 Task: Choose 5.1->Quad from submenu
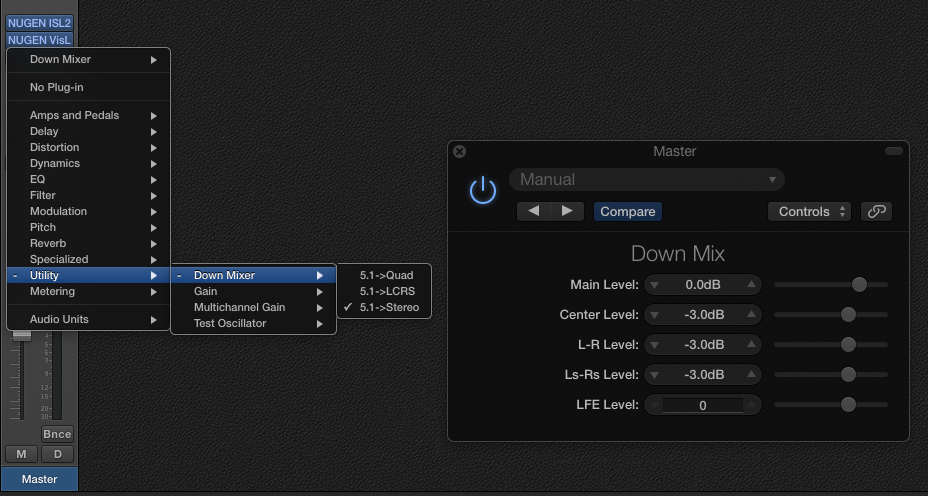[x=386, y=275]
